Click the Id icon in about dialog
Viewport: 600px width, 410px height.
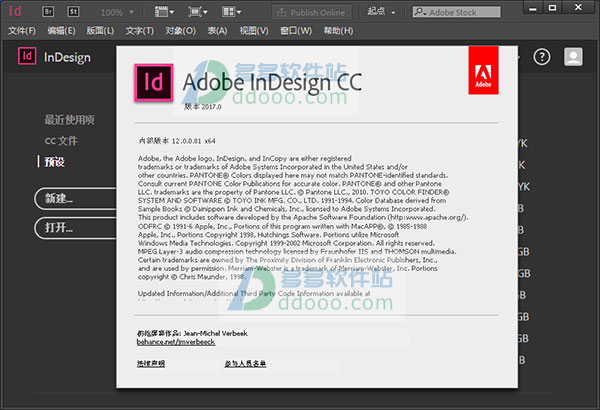tap(153, 83)
